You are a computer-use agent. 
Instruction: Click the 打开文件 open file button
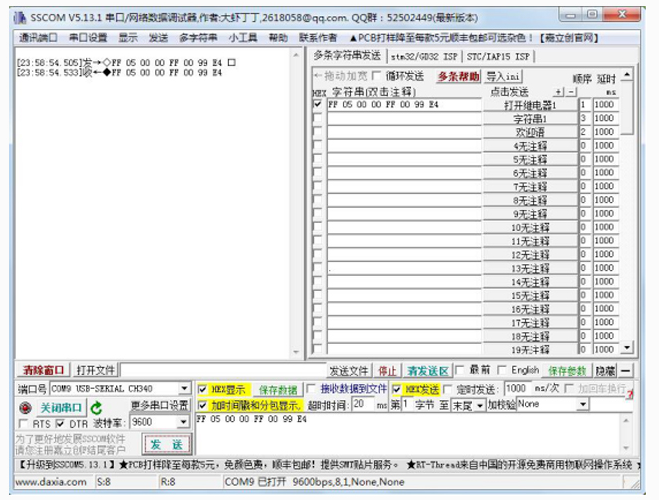[95, 370]
